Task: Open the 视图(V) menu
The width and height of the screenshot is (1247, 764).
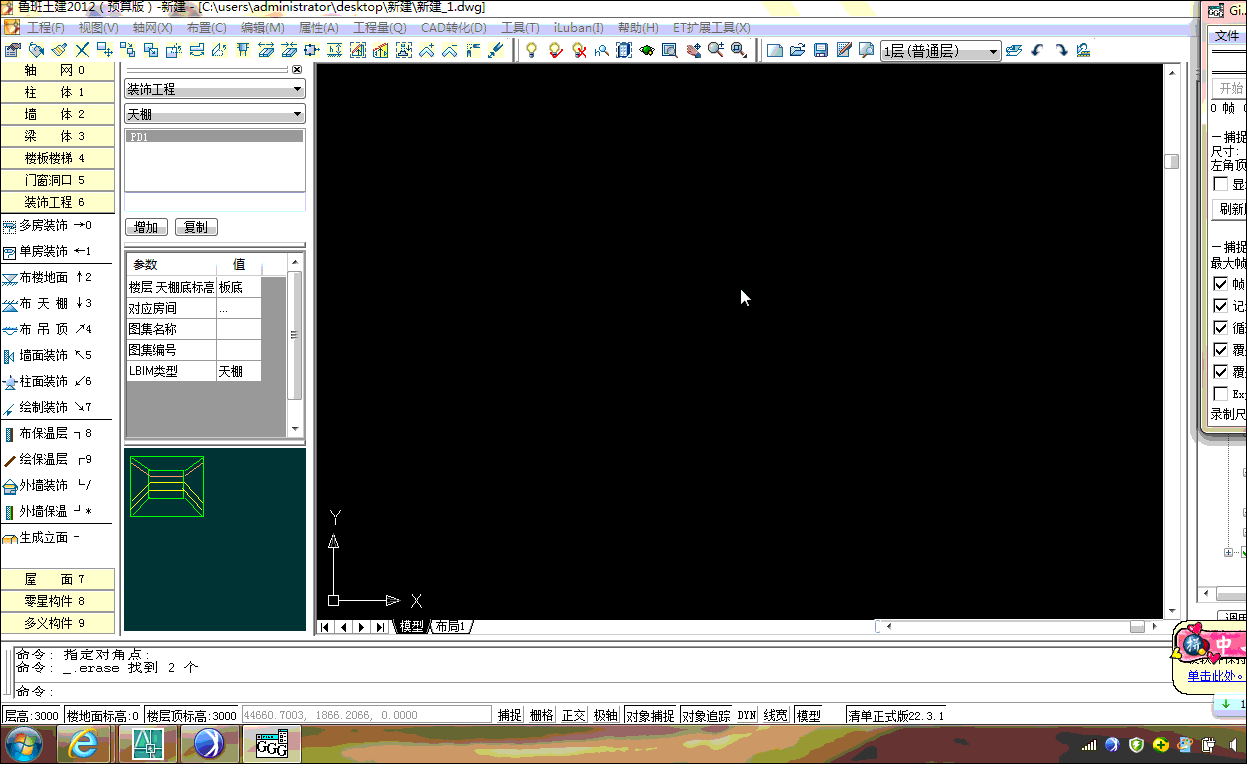Action: pos(98,28)
